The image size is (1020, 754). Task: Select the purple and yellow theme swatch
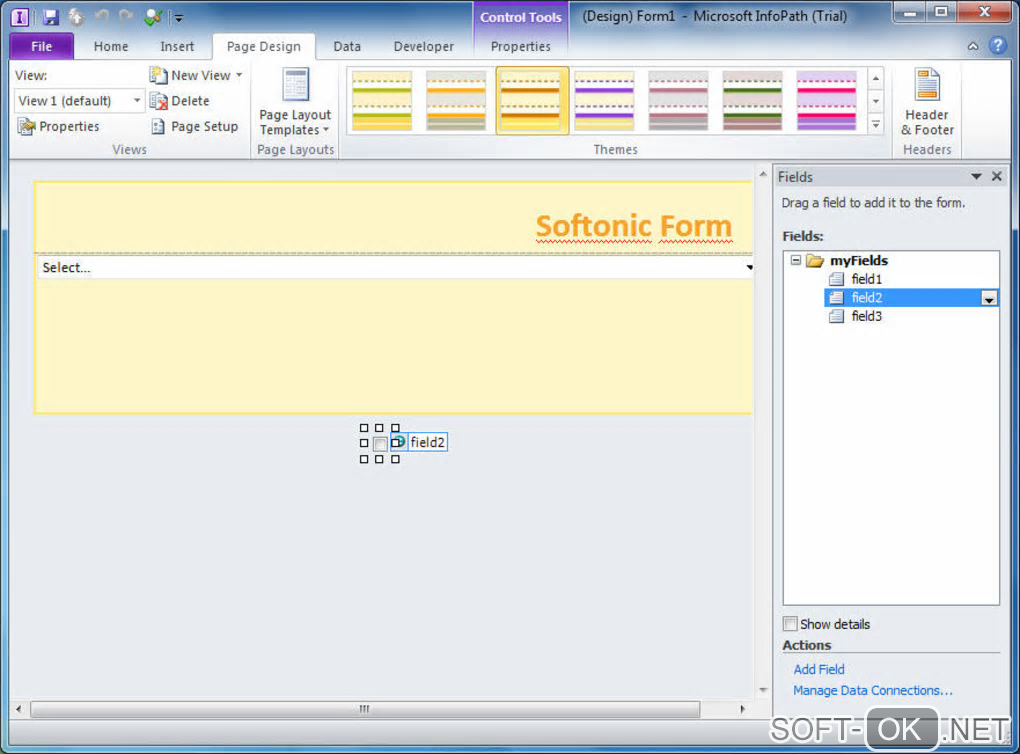(x=604, y=101)
